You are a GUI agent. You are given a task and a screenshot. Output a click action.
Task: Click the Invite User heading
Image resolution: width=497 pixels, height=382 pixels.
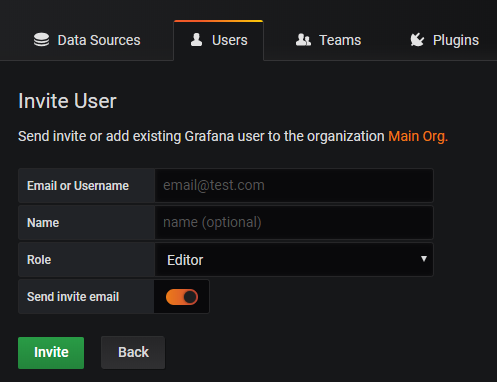[x=67, y=101]
